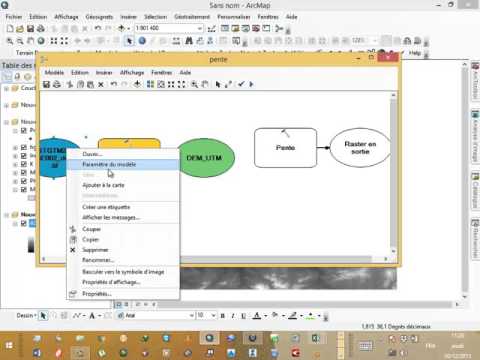Image resolution: width=480 pixels, height=360 pixels.
Task: Open the font size dropdown showing 10
Action: [x=214, y=315]
